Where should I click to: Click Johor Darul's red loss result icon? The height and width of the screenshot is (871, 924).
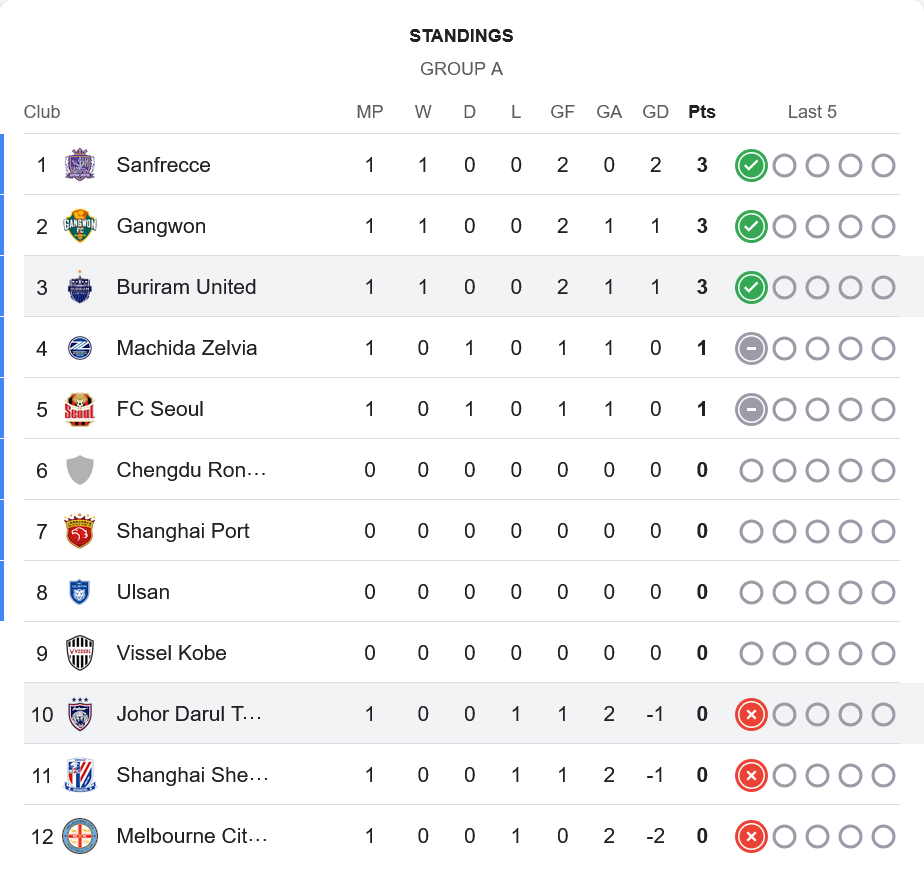click(x=751, y=714)
